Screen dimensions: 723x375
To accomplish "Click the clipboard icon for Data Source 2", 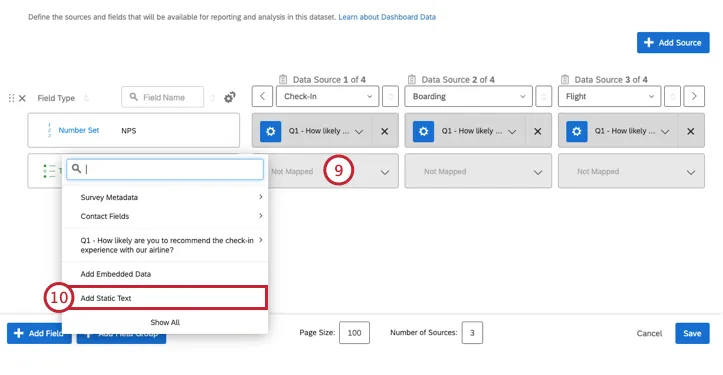I will point(412,79).
